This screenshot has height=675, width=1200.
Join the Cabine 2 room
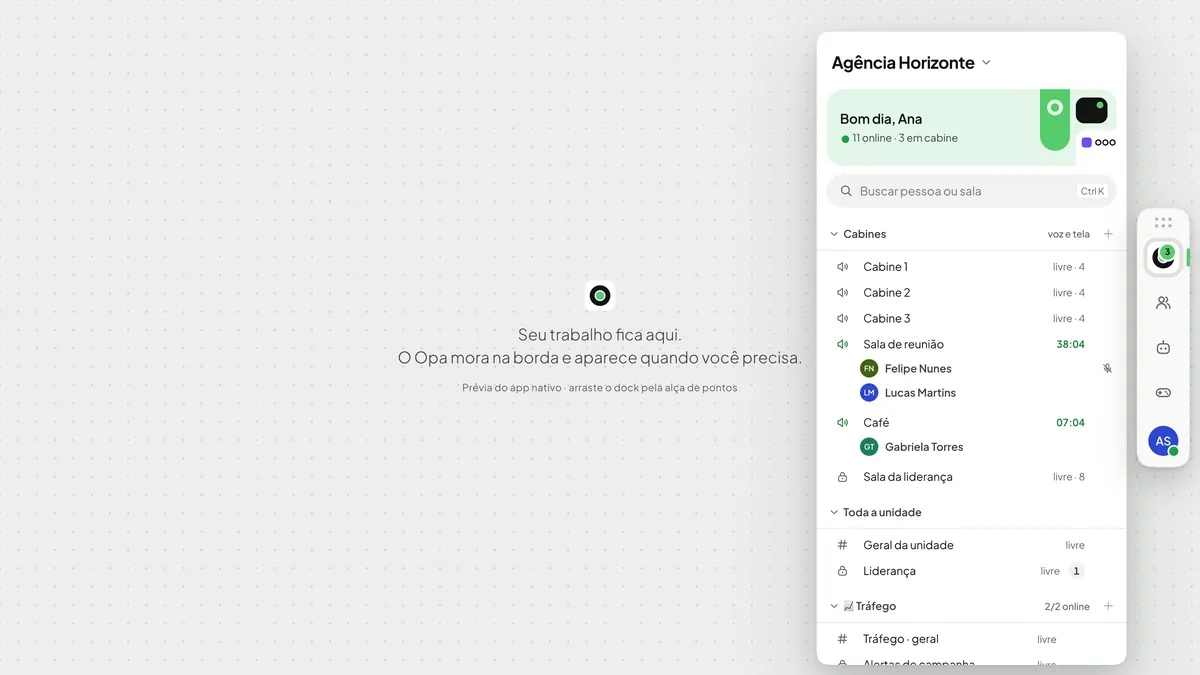tap(971, 293)
